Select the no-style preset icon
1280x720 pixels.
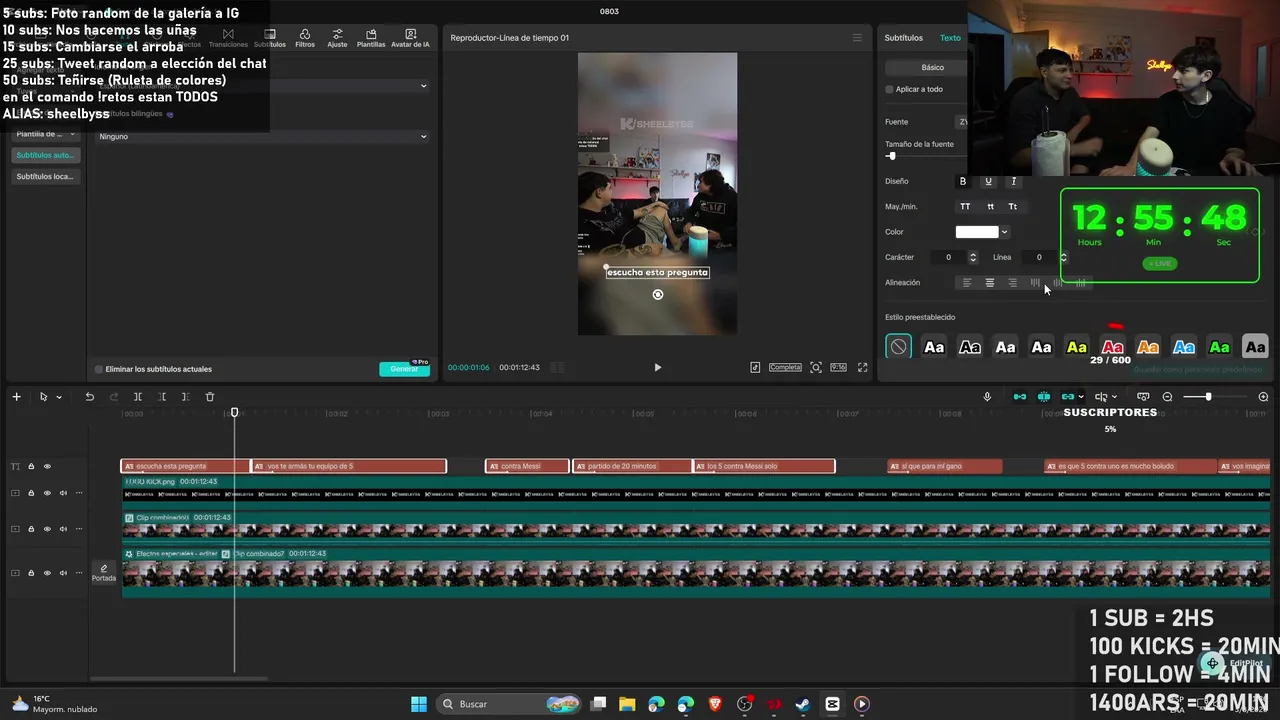tap(898, 347)
